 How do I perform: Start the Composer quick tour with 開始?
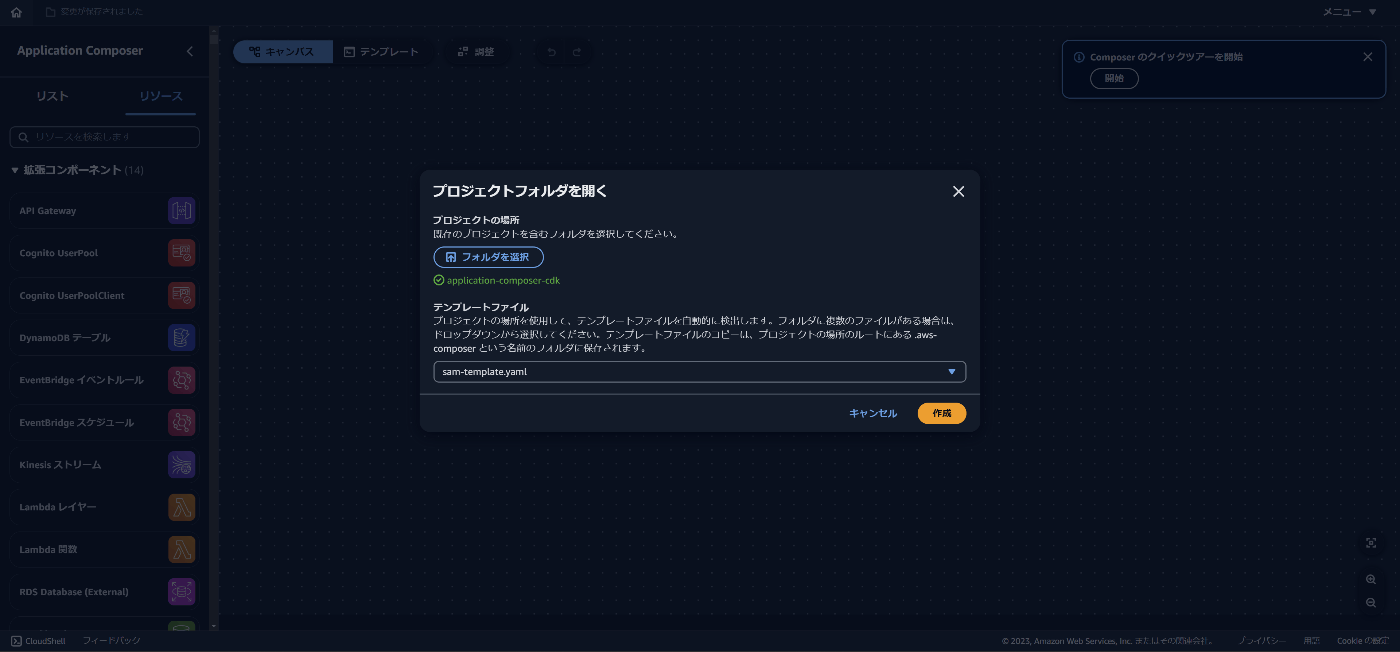pyautogui.click(x=1114, y=78)
